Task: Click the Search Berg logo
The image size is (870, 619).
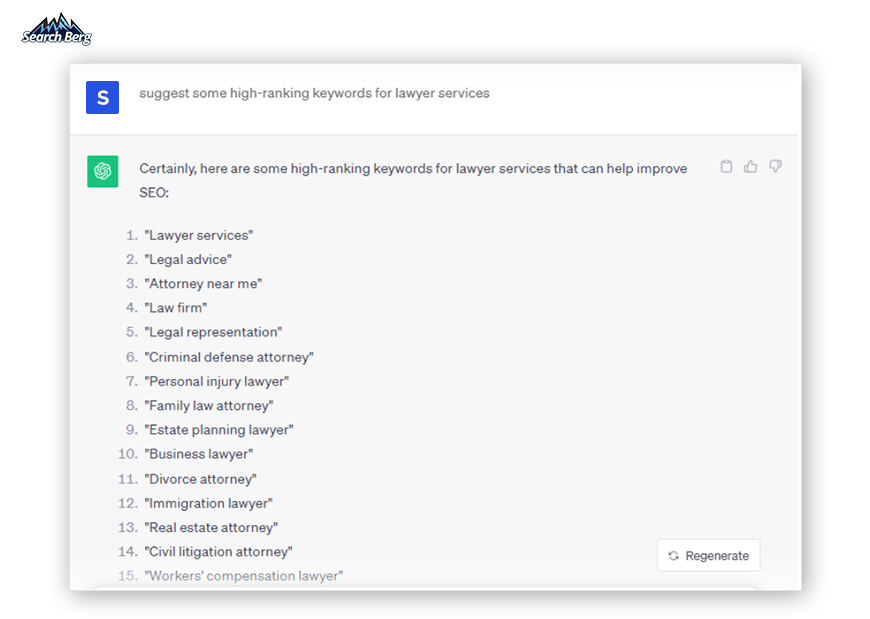Action: (x=57, y=29)
